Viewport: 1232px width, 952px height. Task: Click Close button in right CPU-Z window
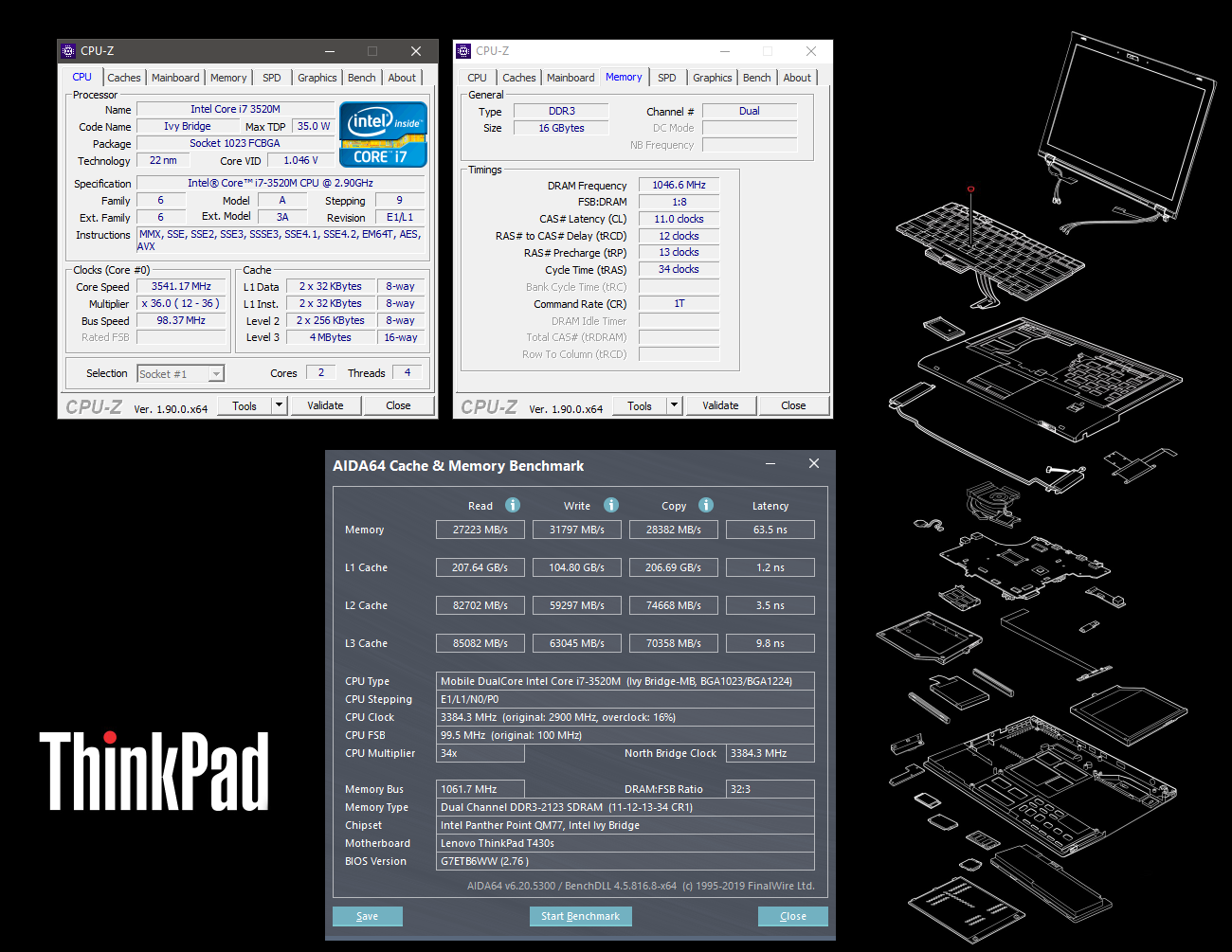tap(793, 405)
